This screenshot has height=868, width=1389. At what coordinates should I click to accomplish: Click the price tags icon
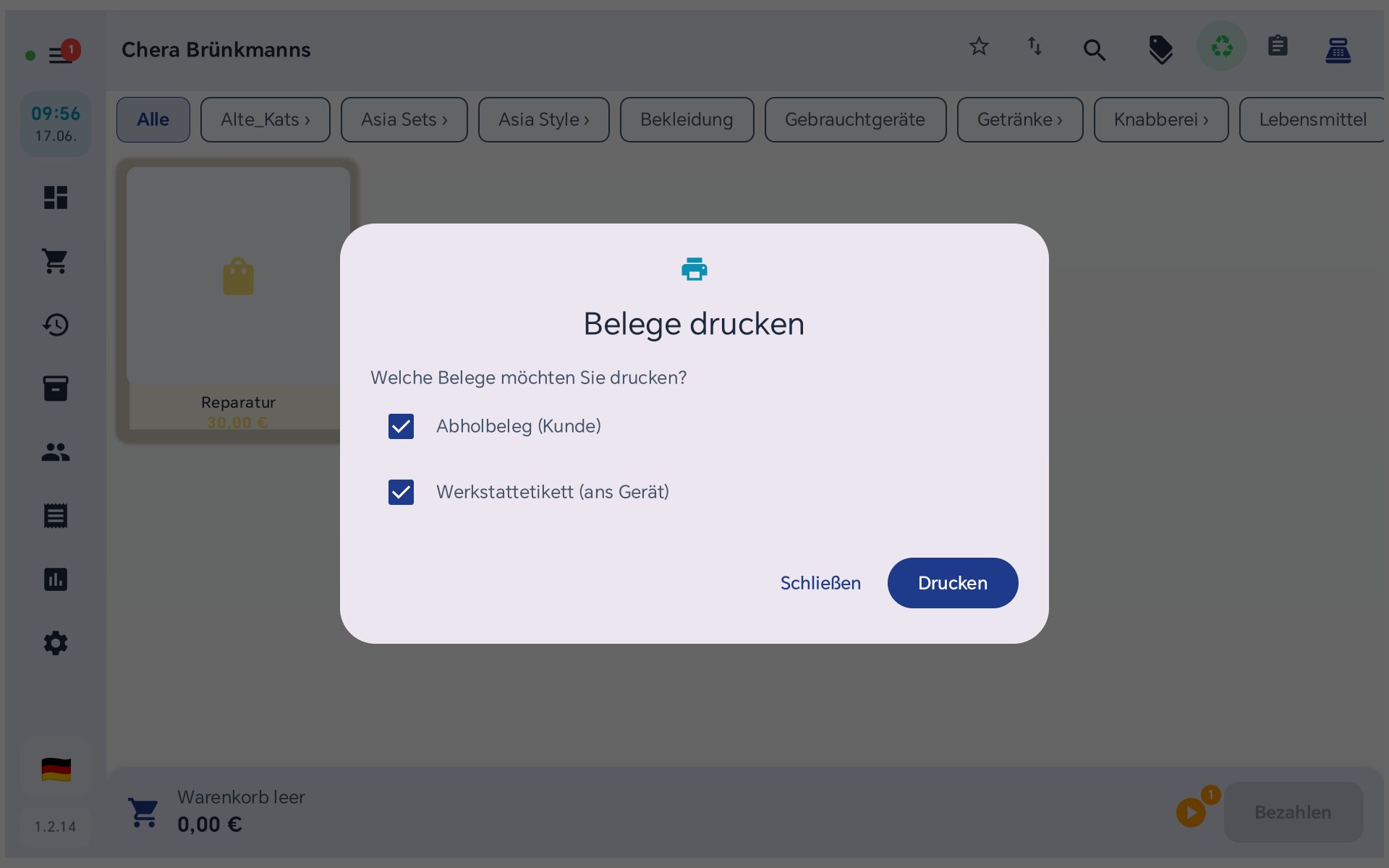1161,50
